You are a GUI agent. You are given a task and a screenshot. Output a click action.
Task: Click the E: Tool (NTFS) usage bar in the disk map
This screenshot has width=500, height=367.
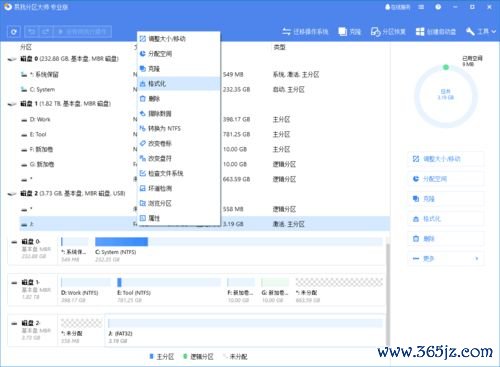tap(169, 283)
